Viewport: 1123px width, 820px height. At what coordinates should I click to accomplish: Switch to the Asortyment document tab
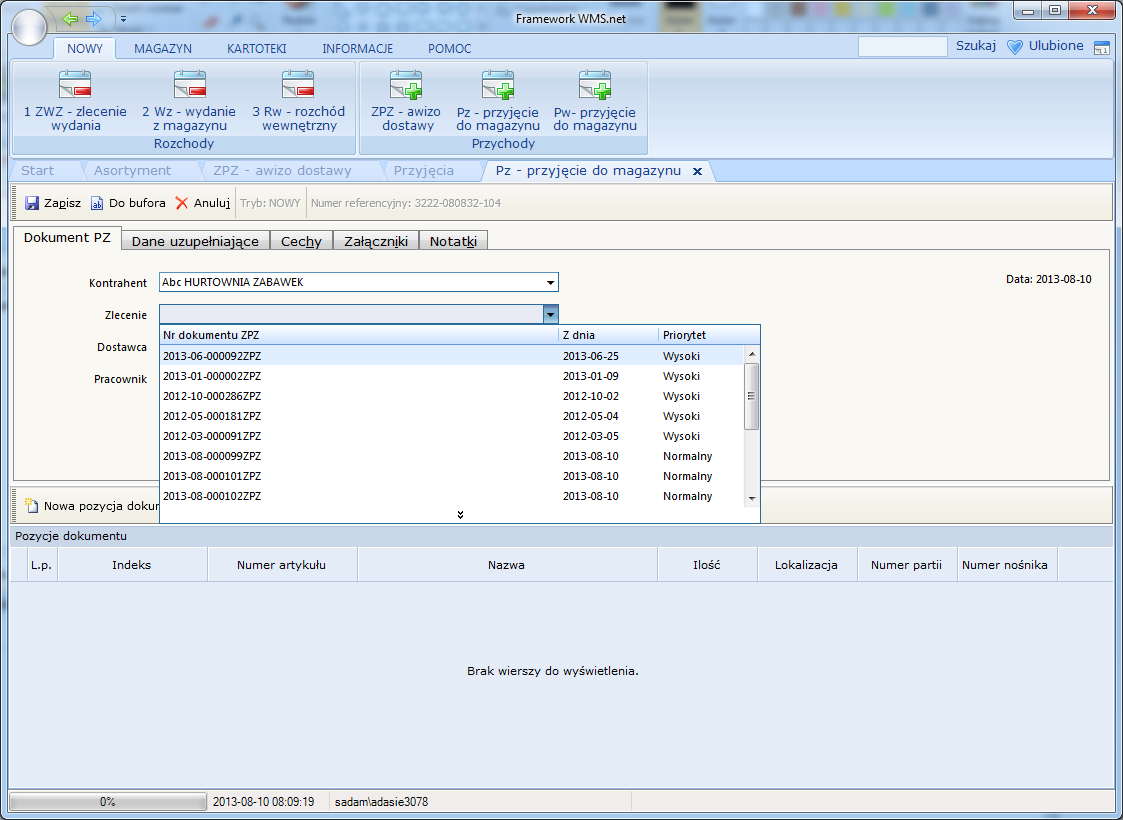coord(132,170)
